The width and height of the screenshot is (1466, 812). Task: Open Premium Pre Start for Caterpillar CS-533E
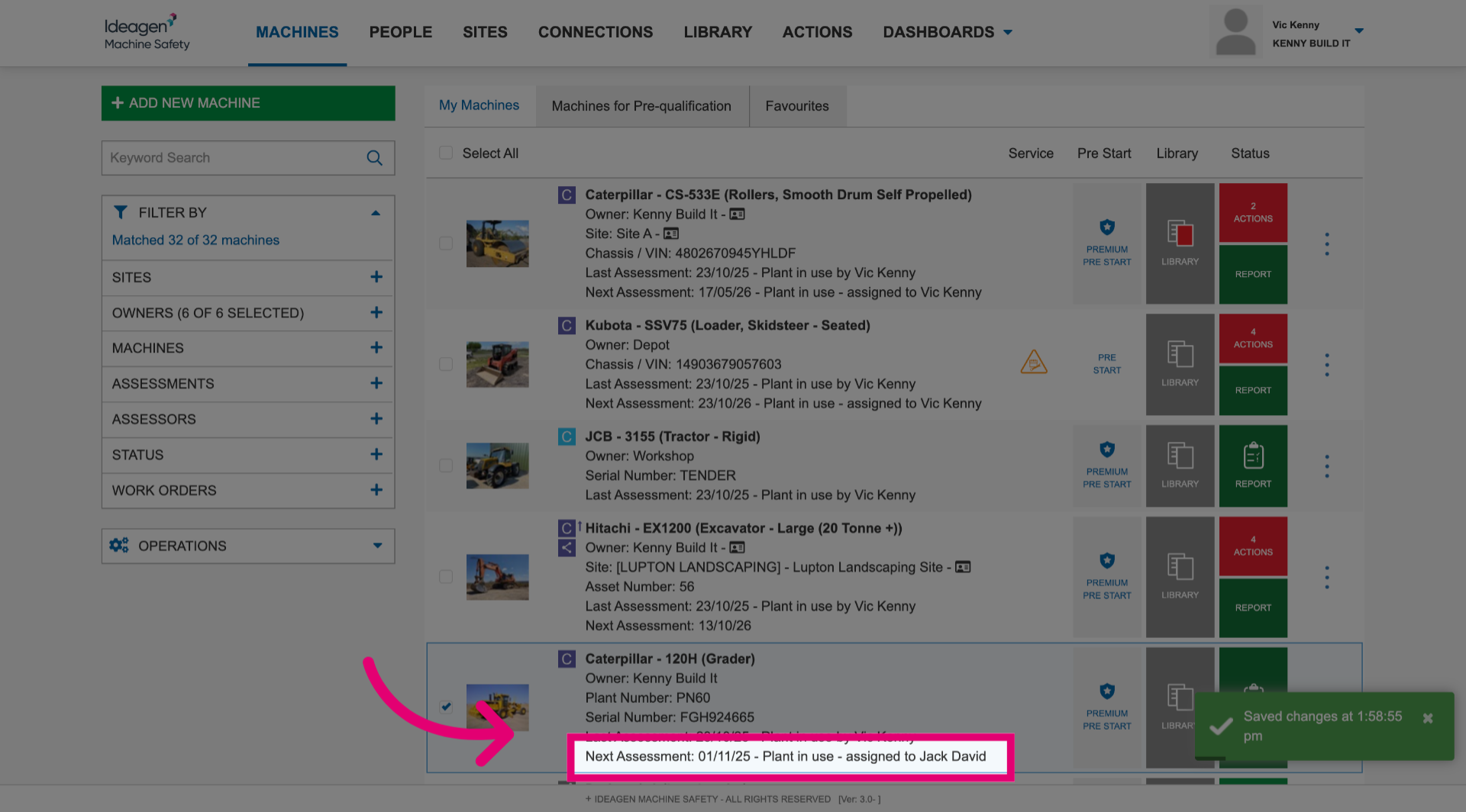(1106, 243)
